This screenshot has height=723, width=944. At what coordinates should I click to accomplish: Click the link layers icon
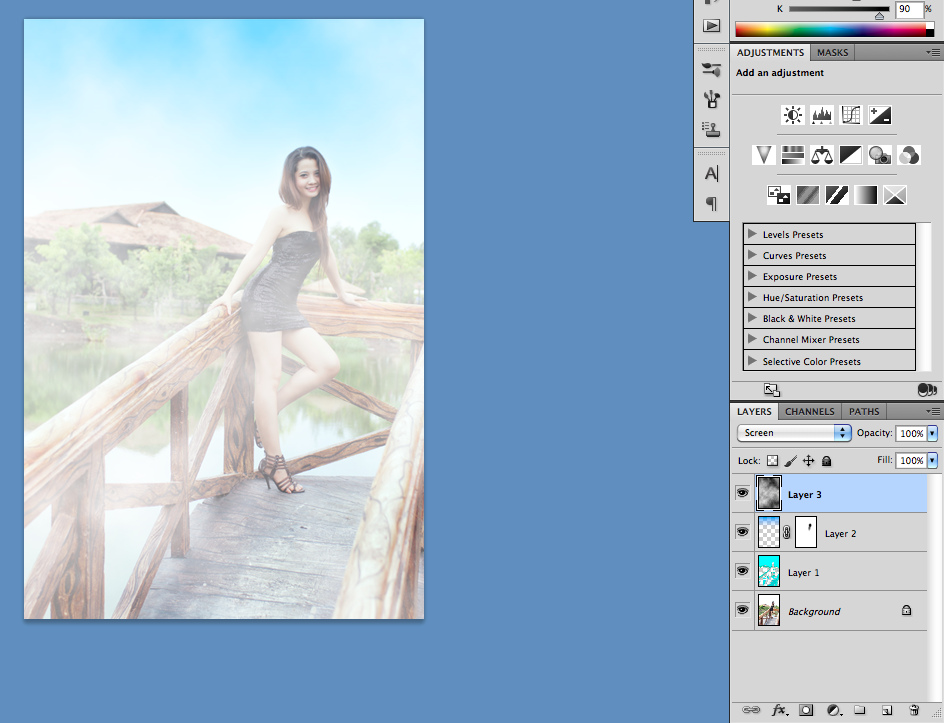[x=751, y=710]
